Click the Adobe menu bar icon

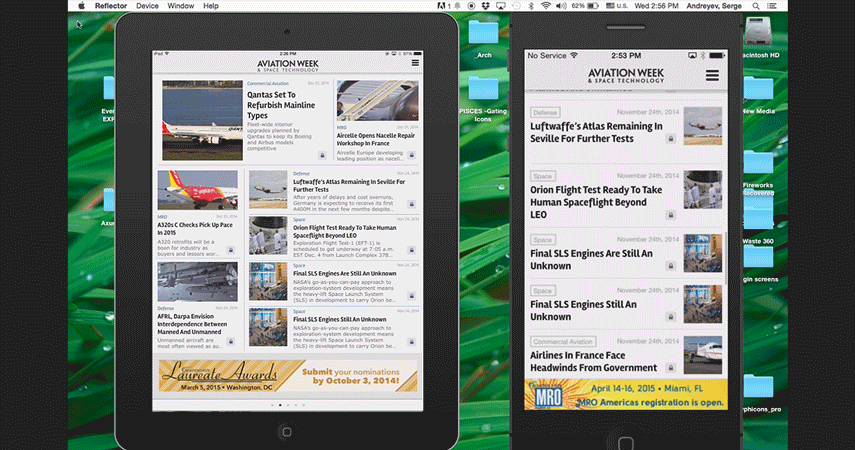pyautogui.click(x=442, y=6)
